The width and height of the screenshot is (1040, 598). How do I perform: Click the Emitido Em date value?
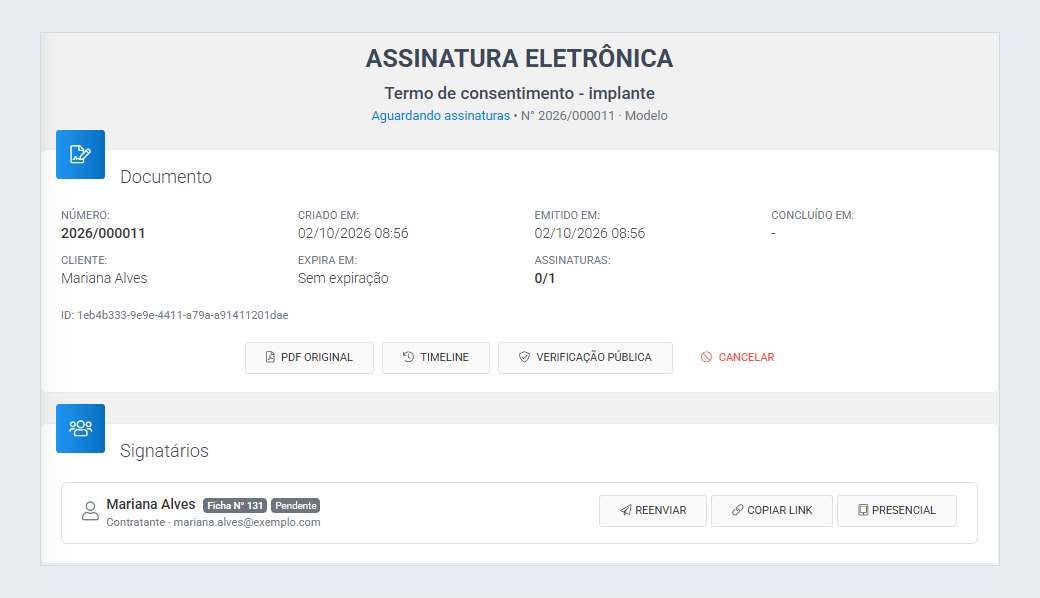590,233
